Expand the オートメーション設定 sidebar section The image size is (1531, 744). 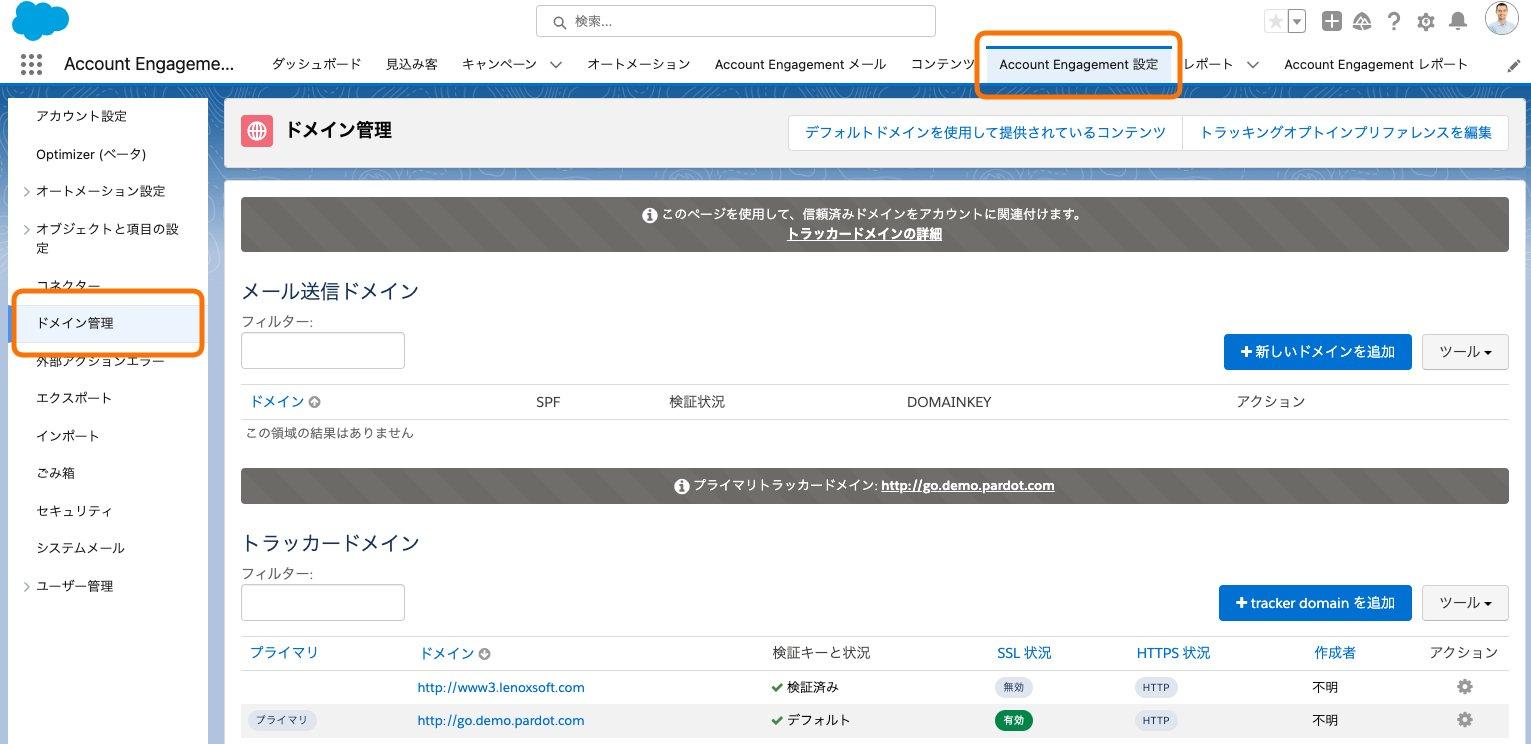27,191
